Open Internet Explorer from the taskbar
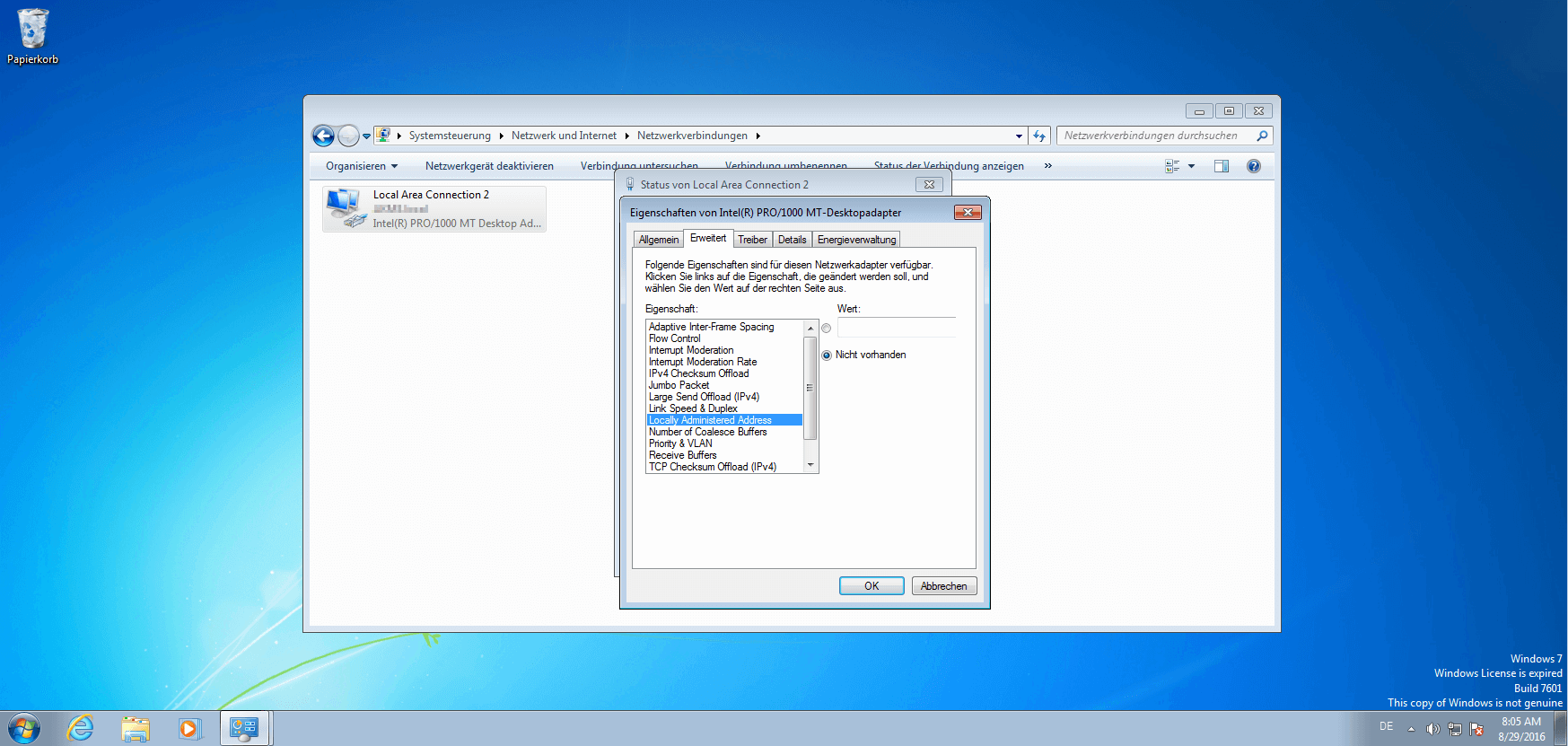1568x746 pixels. coord(81,728)
